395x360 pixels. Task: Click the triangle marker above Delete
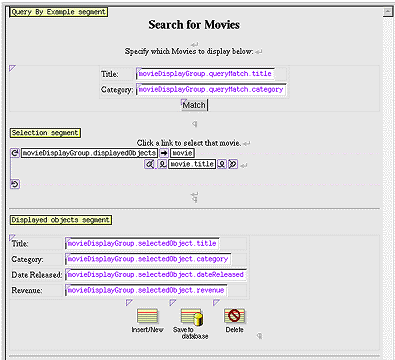tap(216, 302)
